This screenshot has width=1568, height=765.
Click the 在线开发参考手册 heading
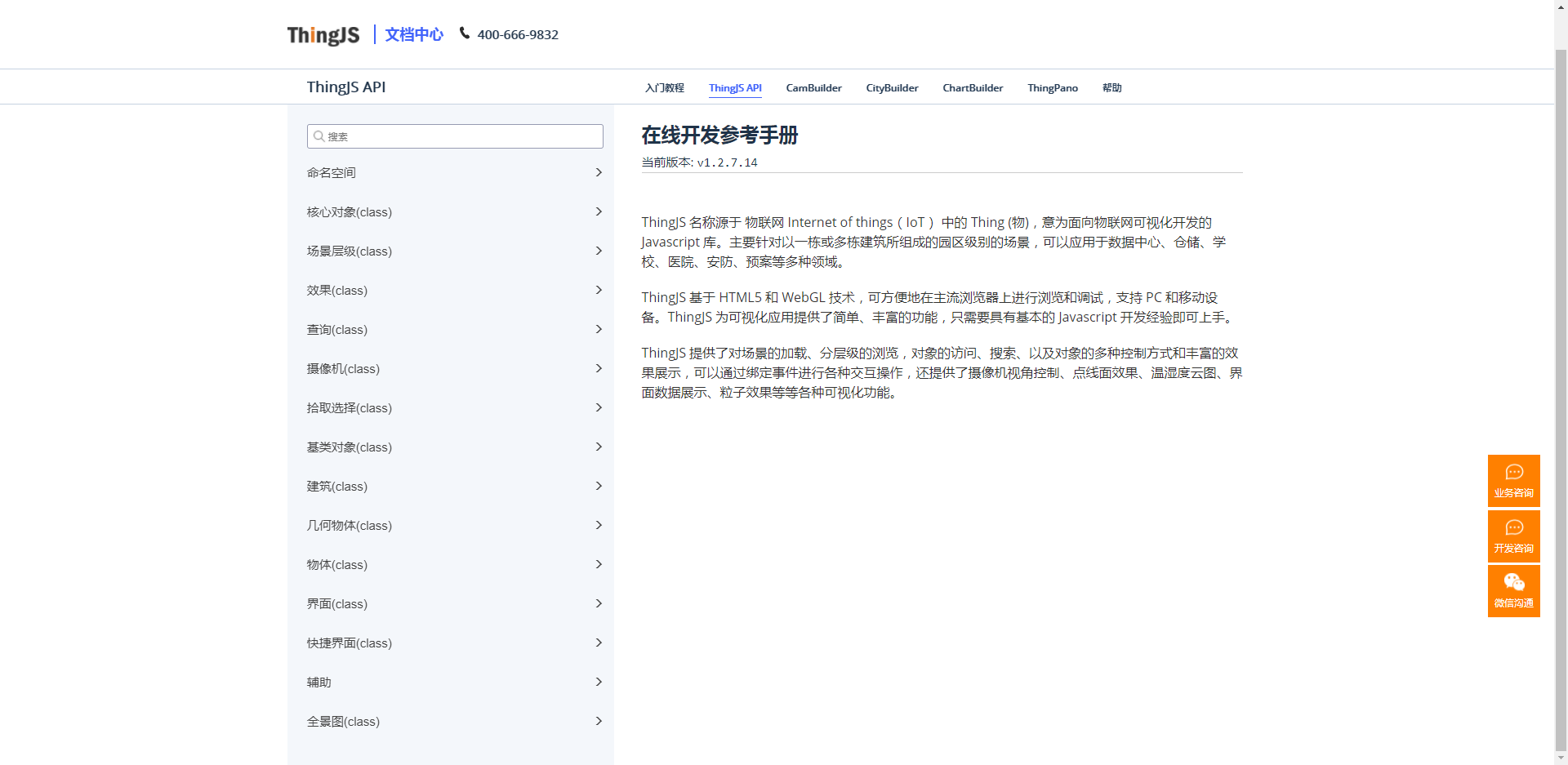(719, 135)
